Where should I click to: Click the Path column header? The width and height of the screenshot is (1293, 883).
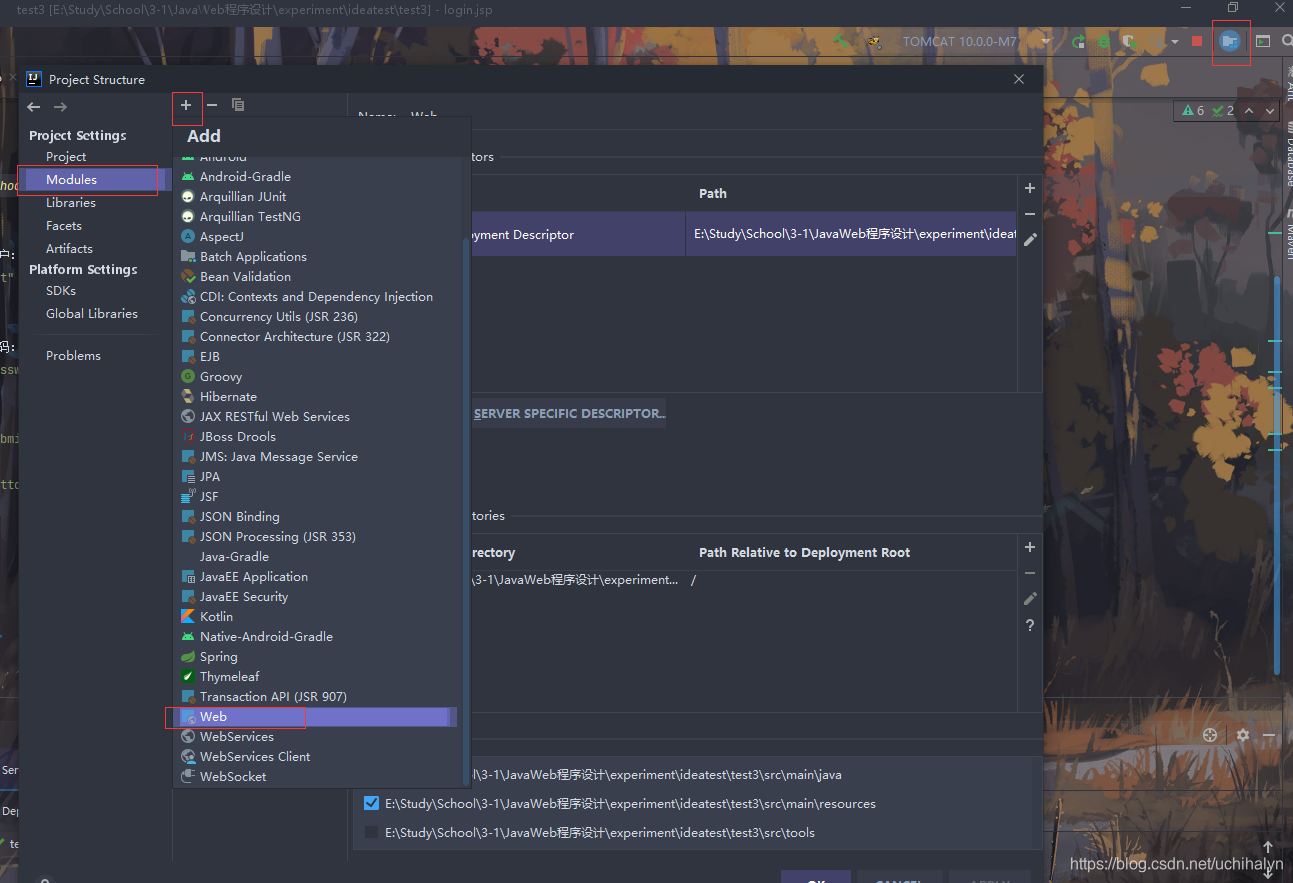713,193
